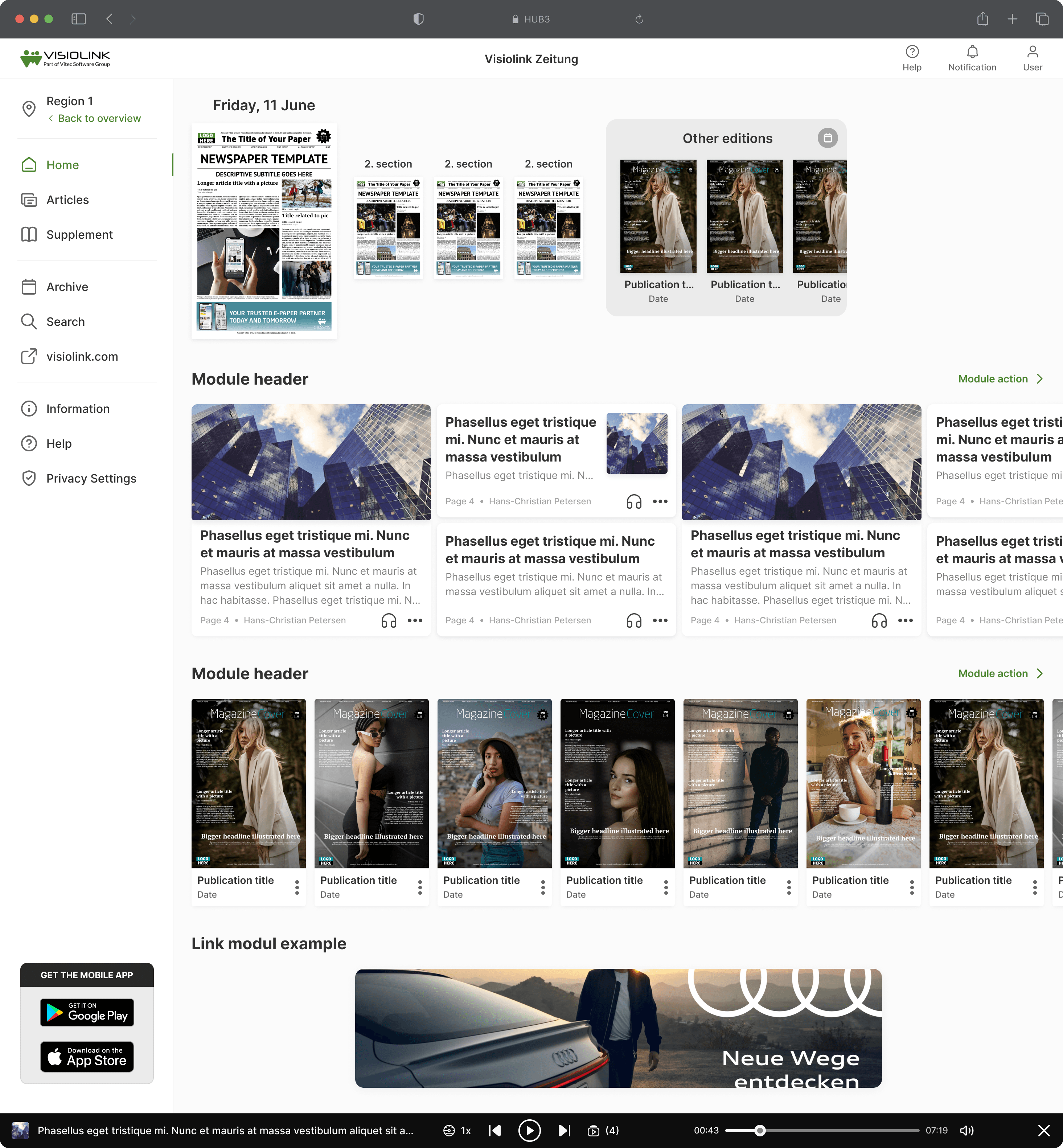Click the Google Play download badge
This screenshot has height=1148, width=1063.
click(87, 1012)
